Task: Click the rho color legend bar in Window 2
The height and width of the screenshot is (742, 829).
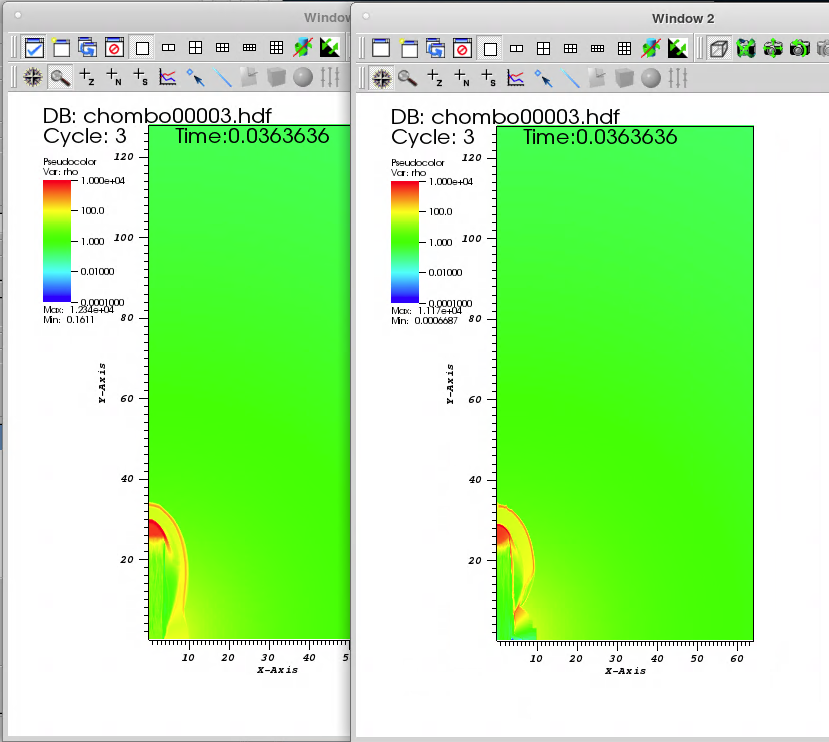Action: click(405, 242)
